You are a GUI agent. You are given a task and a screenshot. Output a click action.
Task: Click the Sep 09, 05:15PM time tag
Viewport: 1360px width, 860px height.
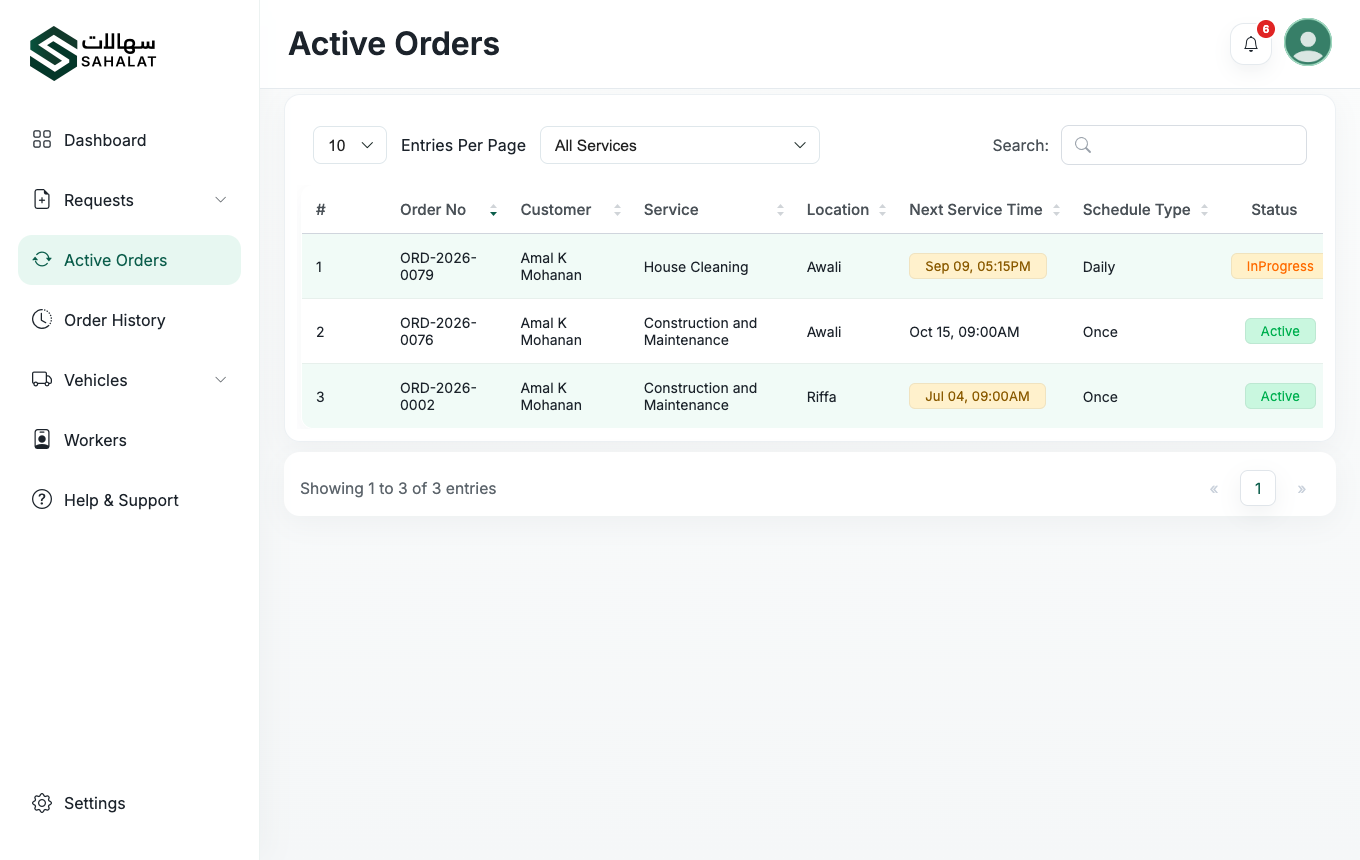(x=977, y=266)
